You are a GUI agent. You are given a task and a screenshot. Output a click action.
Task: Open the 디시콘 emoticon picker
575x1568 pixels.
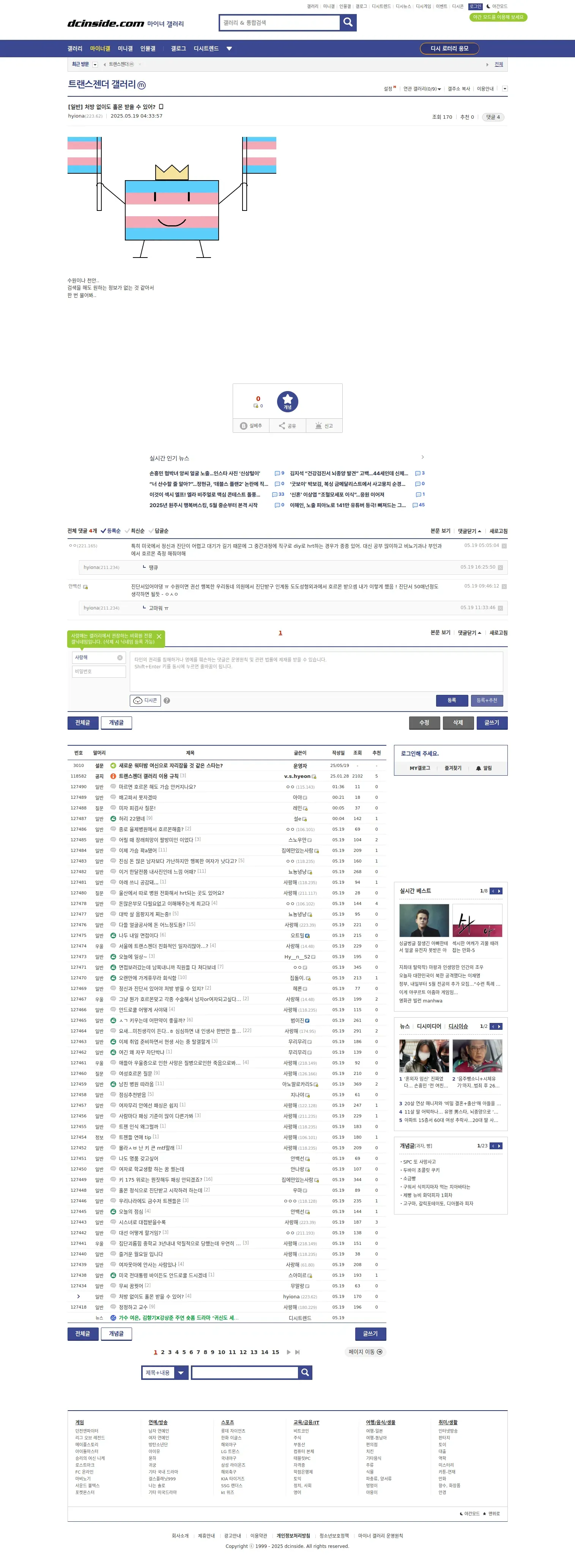(x=146, y=701)
